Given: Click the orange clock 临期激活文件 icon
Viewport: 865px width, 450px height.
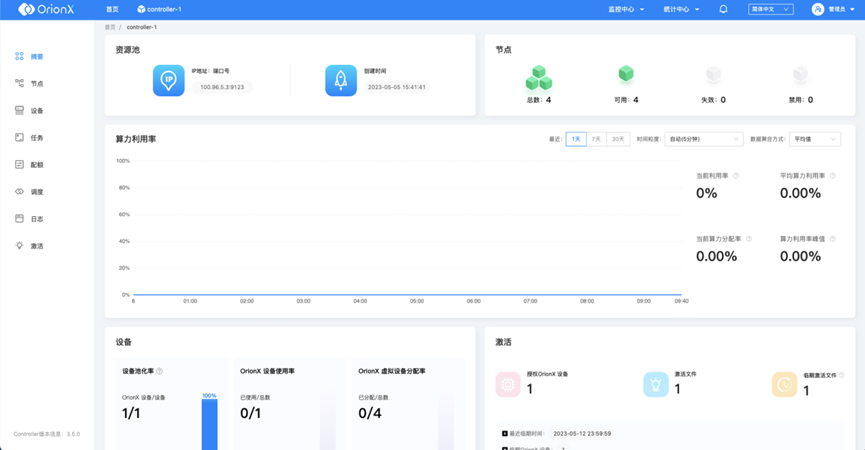Looking at the screenshot, I should (784, 384).
